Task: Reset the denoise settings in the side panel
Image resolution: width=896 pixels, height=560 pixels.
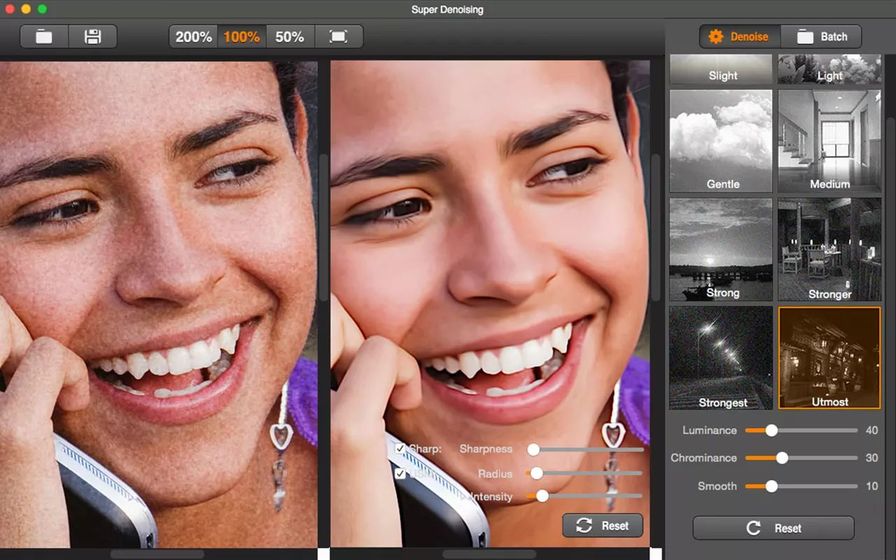Action: coord(774,528)
